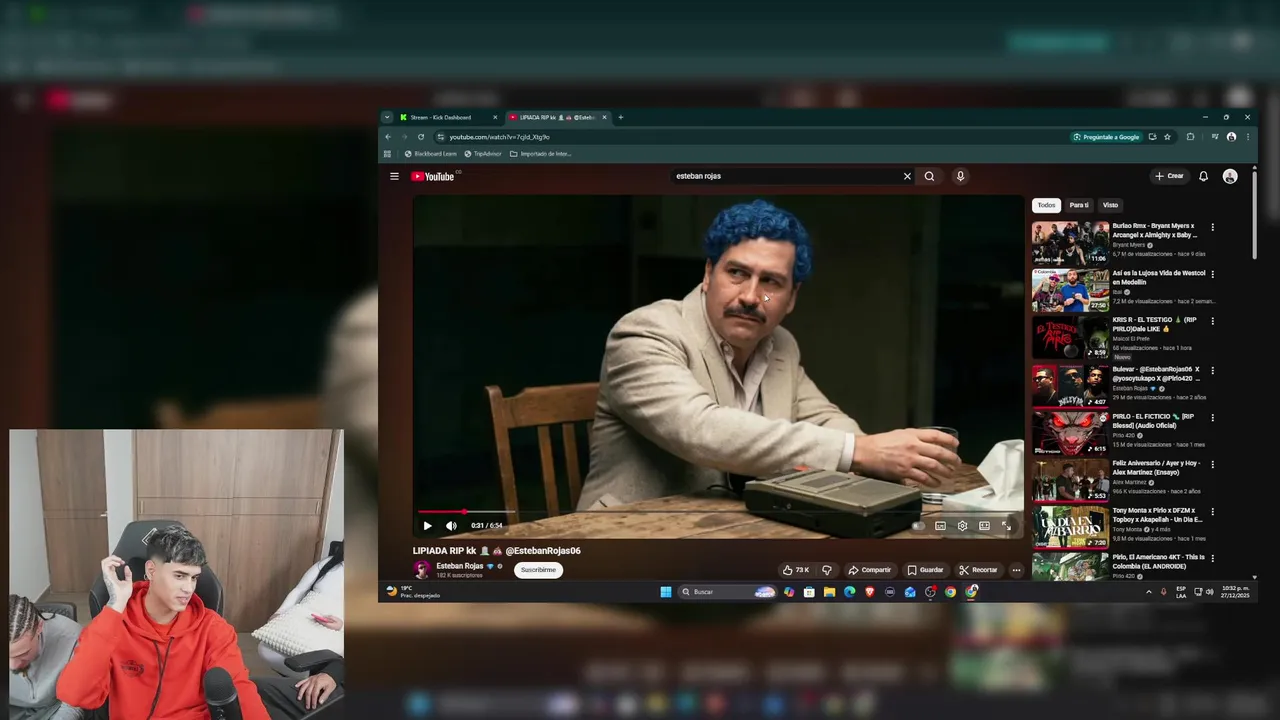Dislike the video
Image resolution: width=1280 pixels, height=720 pixels.
[826, 570]
